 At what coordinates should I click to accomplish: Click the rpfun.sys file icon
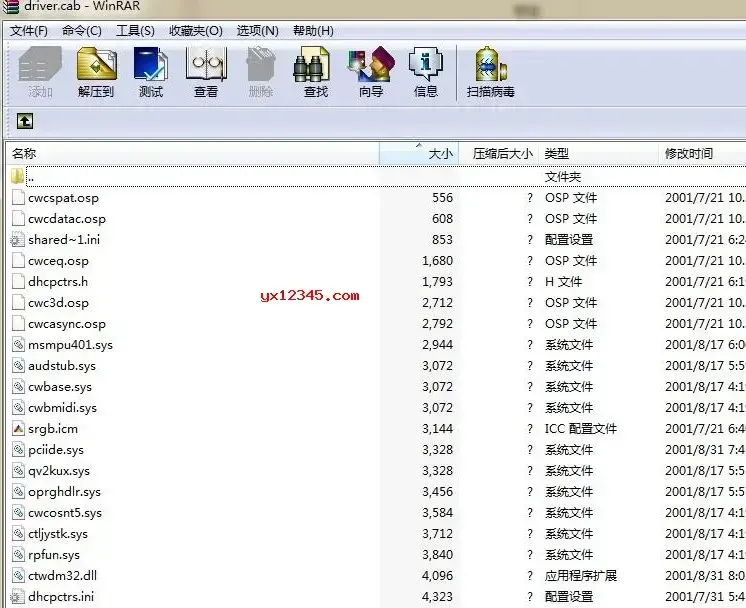(18, 555)
